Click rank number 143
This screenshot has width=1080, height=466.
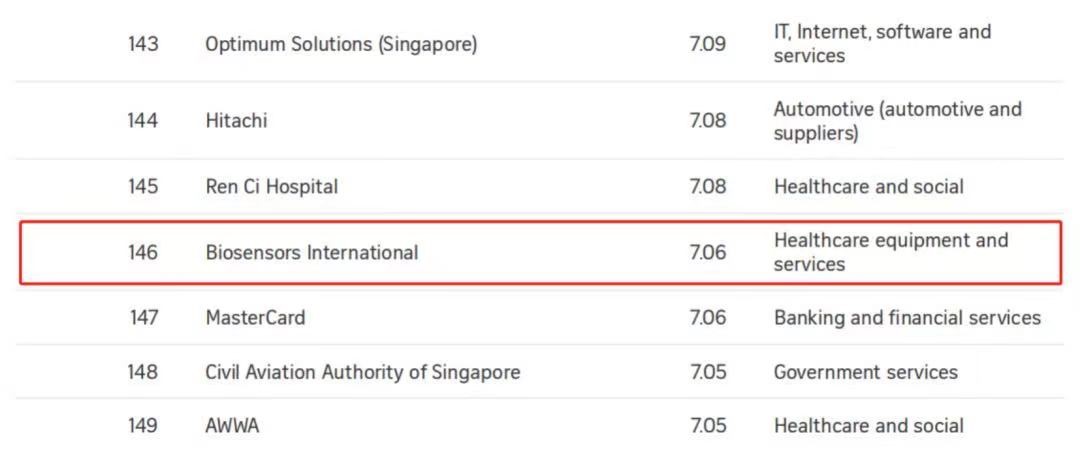[143, 44]
